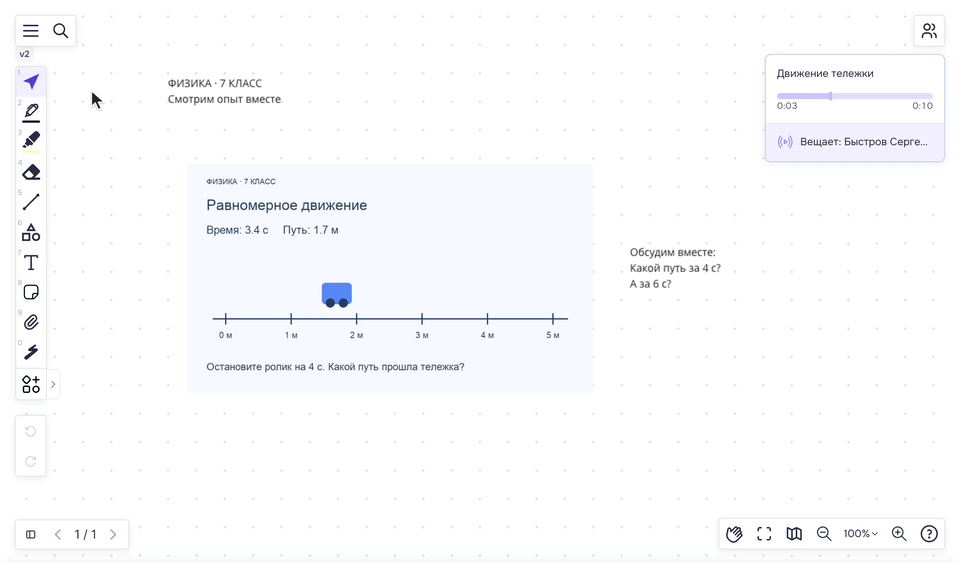Click the undo arrow
The width and height of the screenshot is (960, 563).
pyautogui.click(x=31, y=431)
